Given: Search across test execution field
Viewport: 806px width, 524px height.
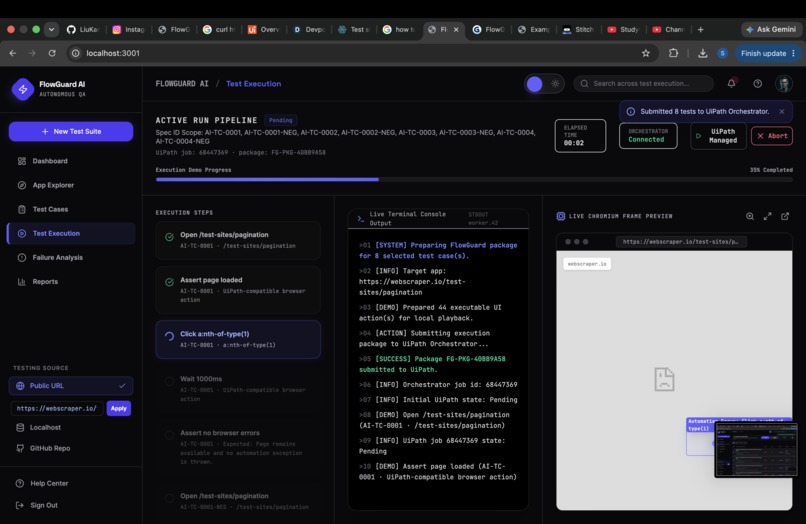Looking at the screenshot, I should click(644, 83).
